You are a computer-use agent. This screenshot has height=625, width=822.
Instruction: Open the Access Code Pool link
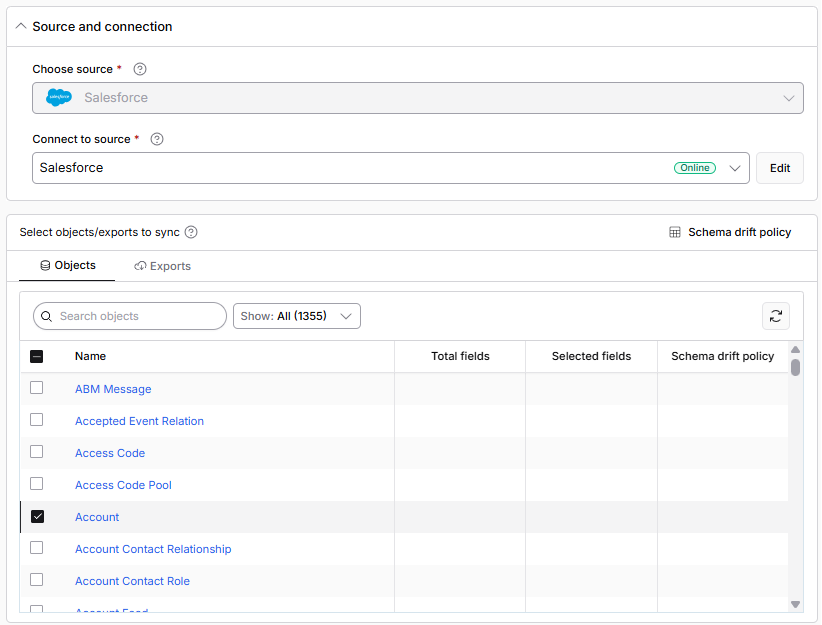(123, 485)
